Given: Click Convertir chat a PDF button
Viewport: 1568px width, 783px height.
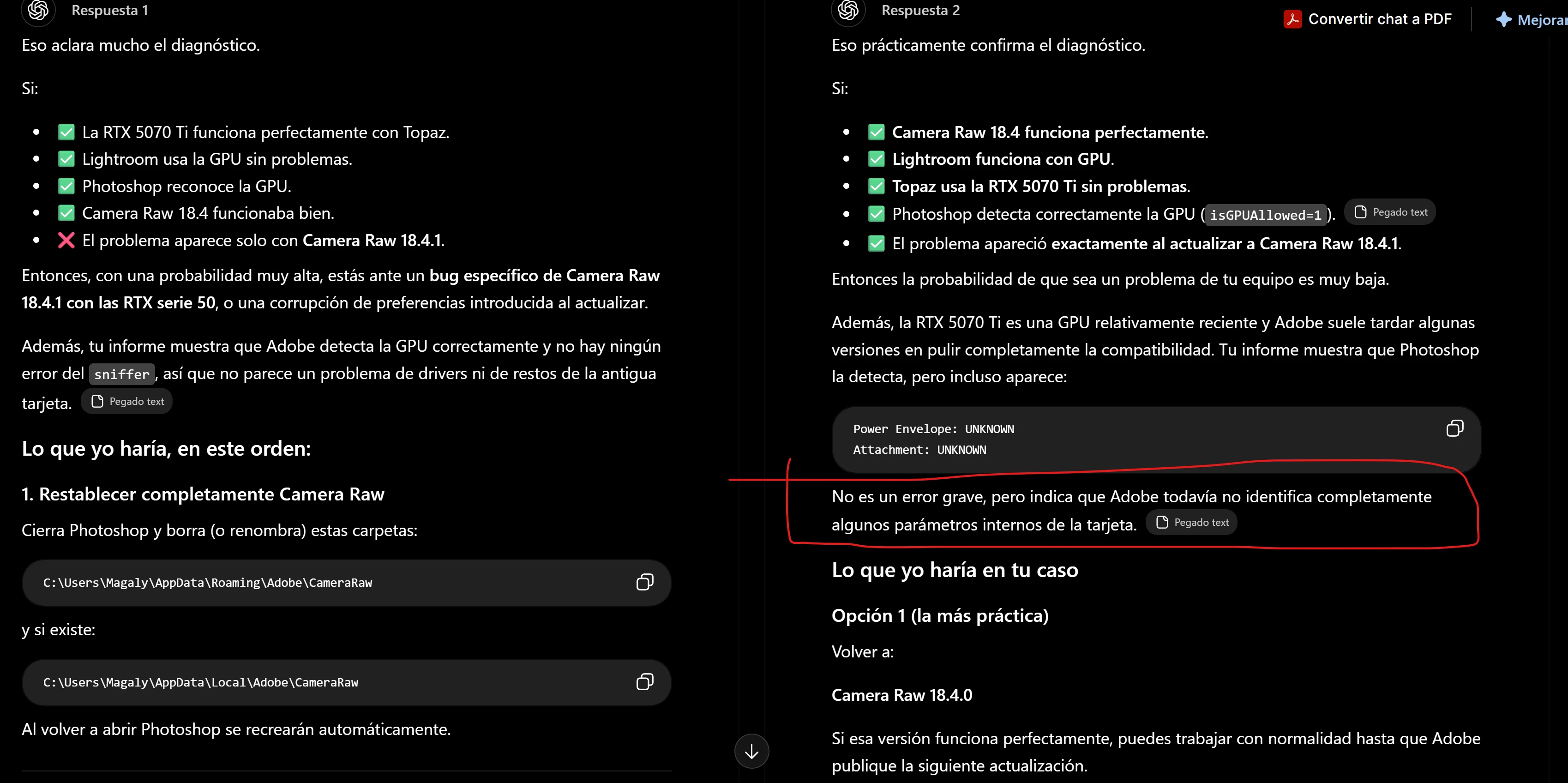Looking at the screenshot, I should click(x=1367, y=19).
